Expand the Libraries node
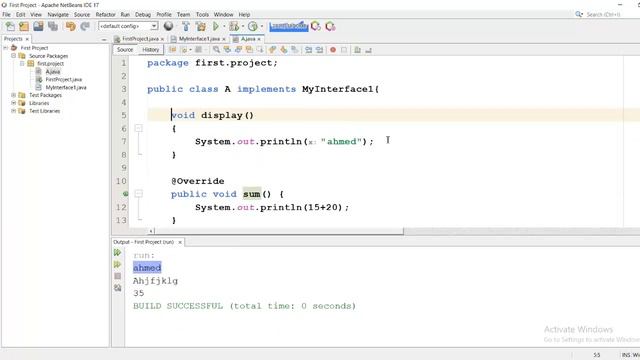Viewport: 640px width, 360px height. (x=14, y=103)
